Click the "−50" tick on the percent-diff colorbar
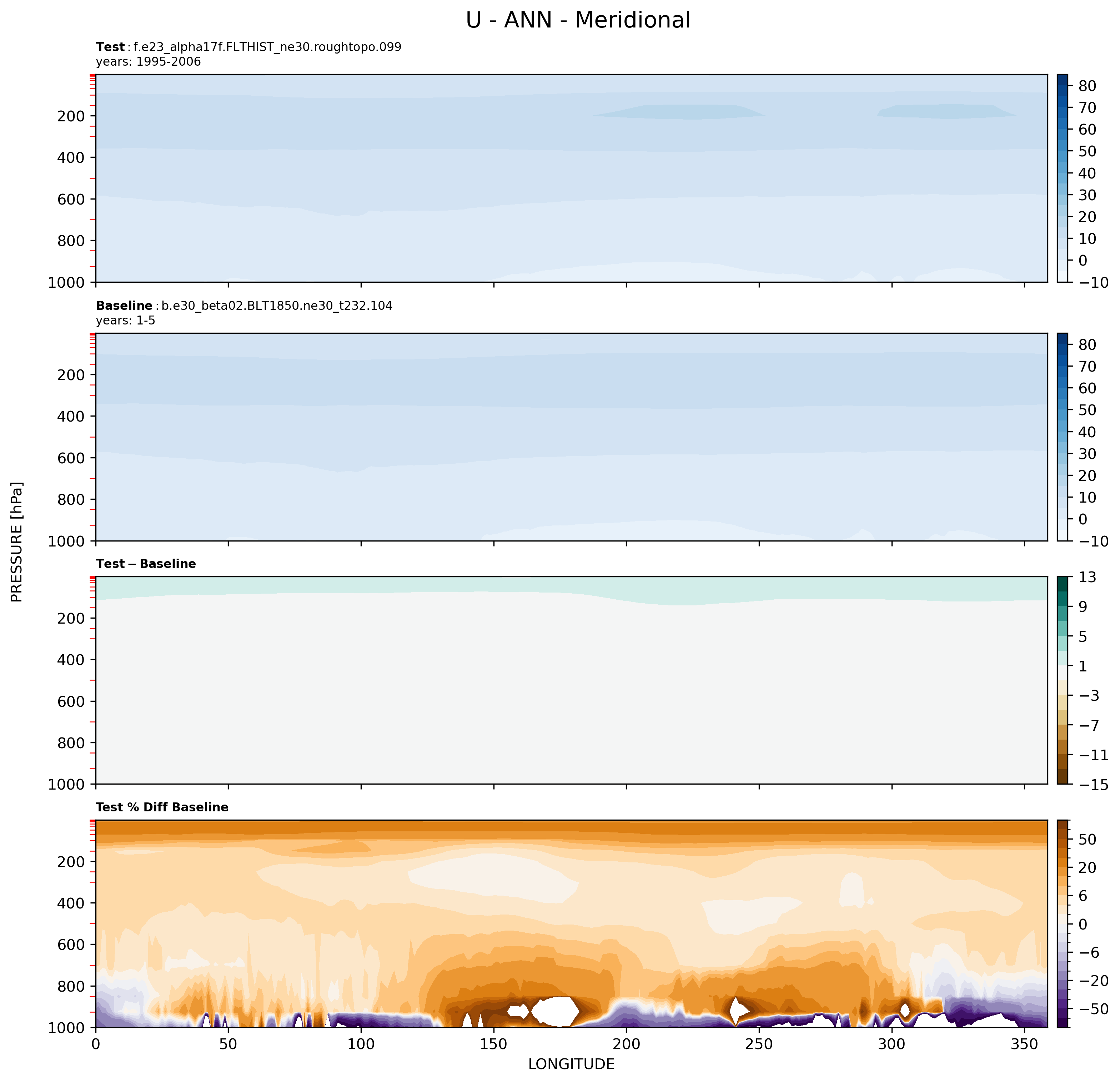1120x1083 pixels. click(1093, 1009)
